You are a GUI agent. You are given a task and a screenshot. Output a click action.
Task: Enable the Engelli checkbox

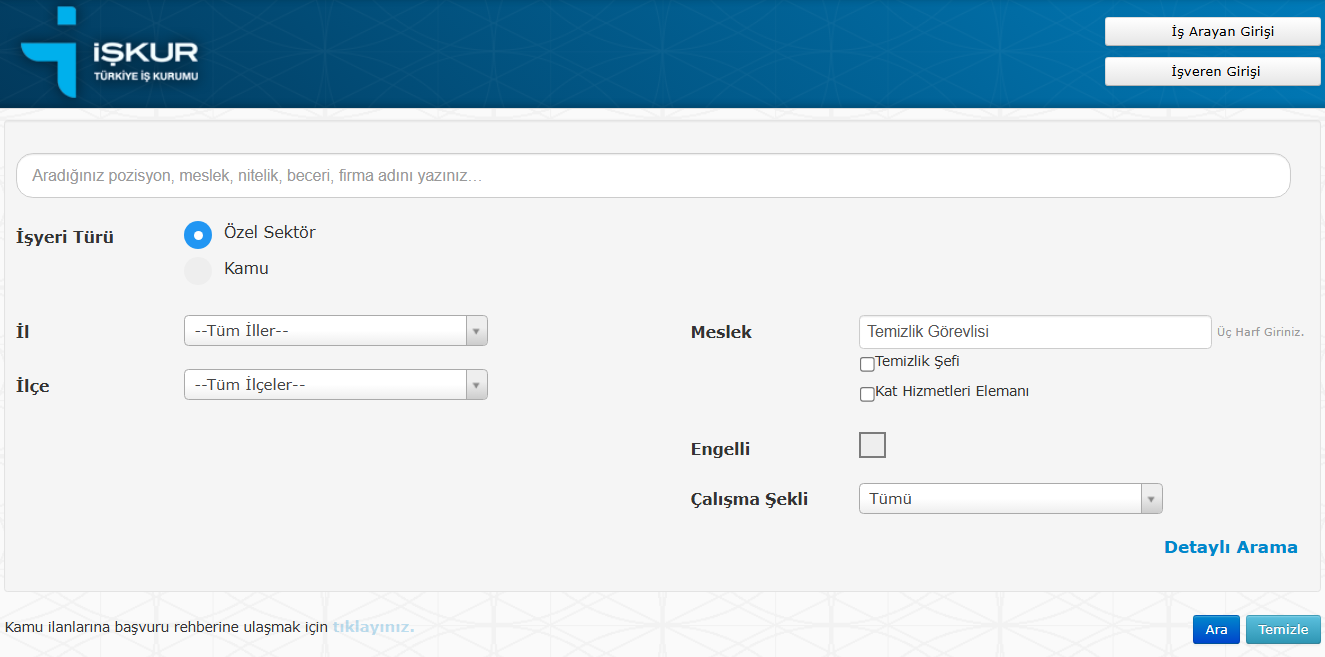(x=872, y=445)
